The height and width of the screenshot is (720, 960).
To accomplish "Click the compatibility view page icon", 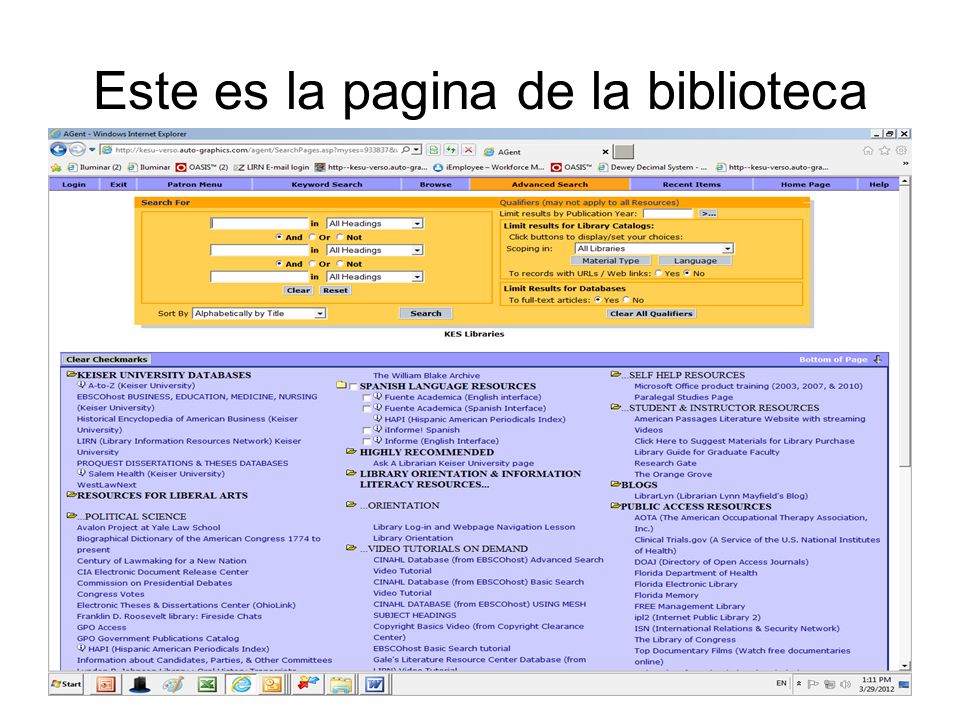I will click(433, 150).
